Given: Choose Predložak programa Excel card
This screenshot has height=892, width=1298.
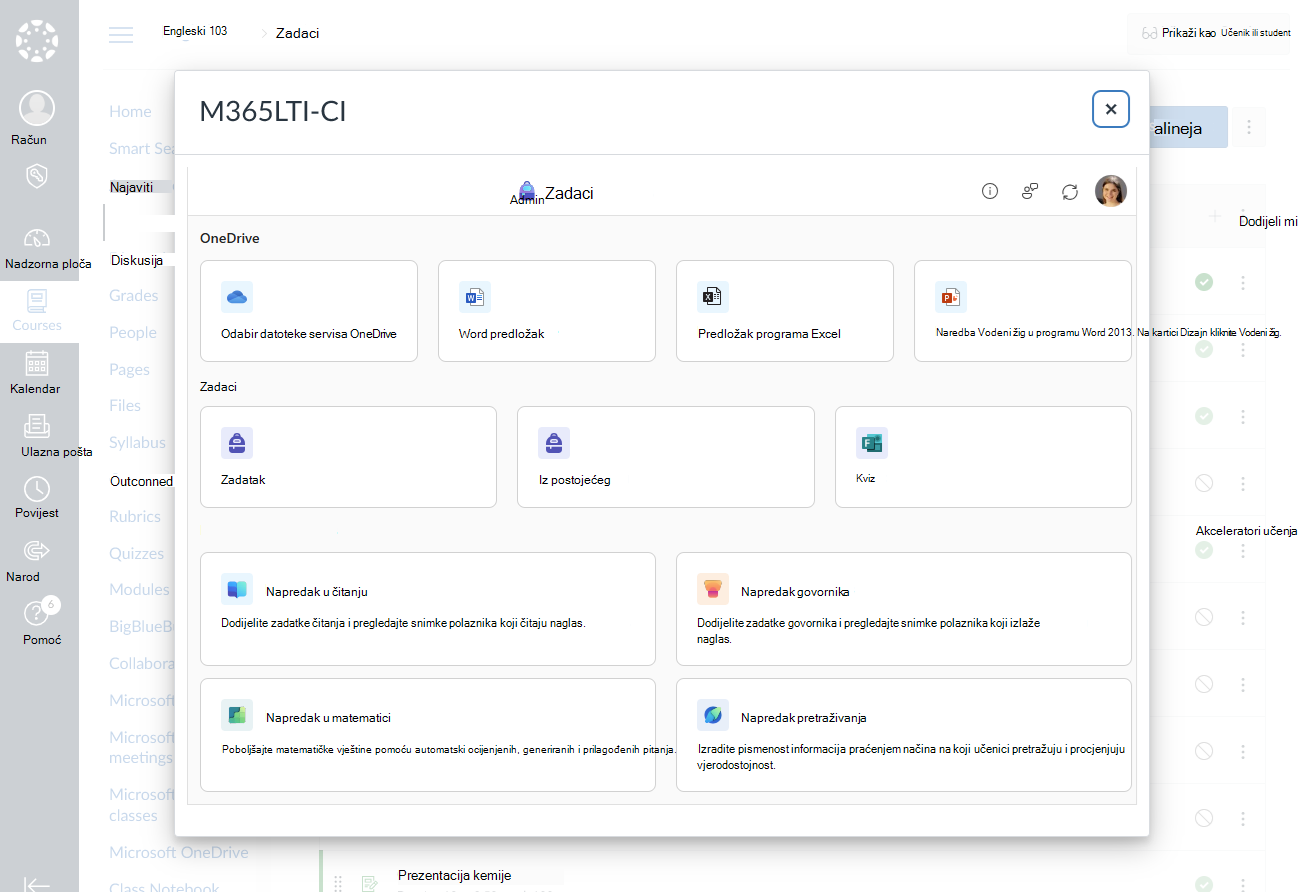Looking at the screenshot, I should click(x=785, y=311).
